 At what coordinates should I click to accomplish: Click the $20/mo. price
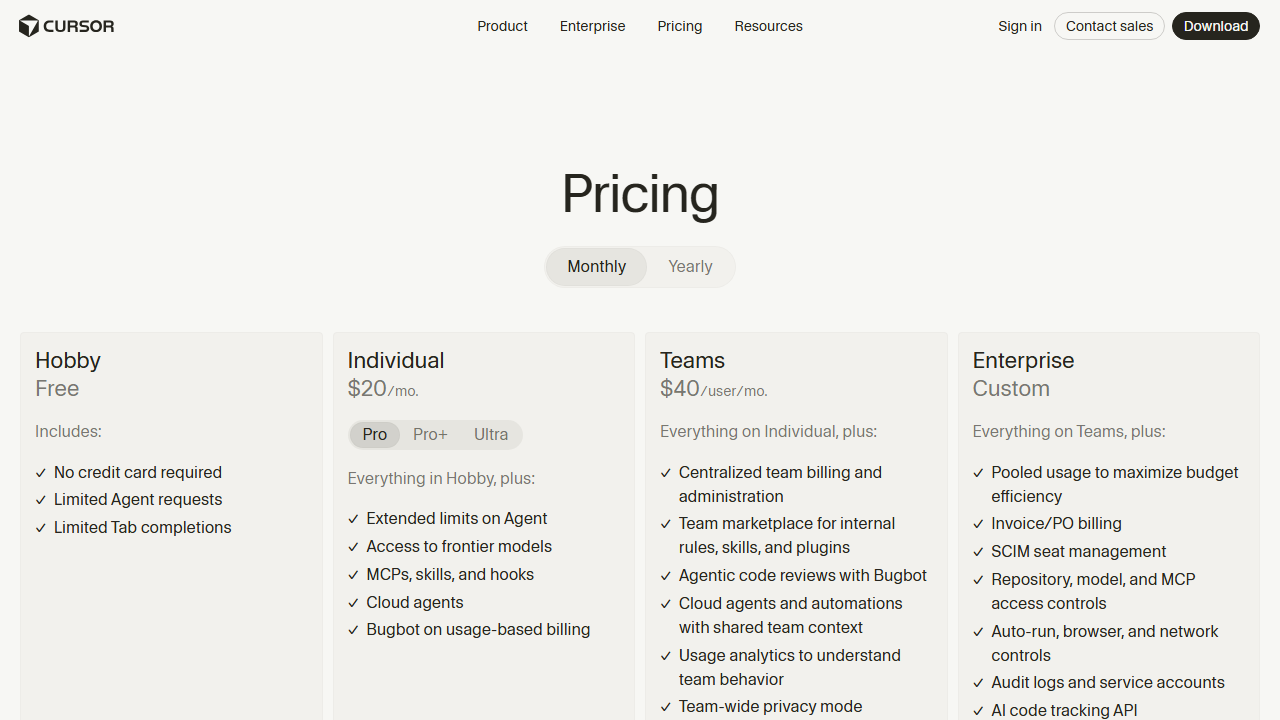(x=383, y=389)
